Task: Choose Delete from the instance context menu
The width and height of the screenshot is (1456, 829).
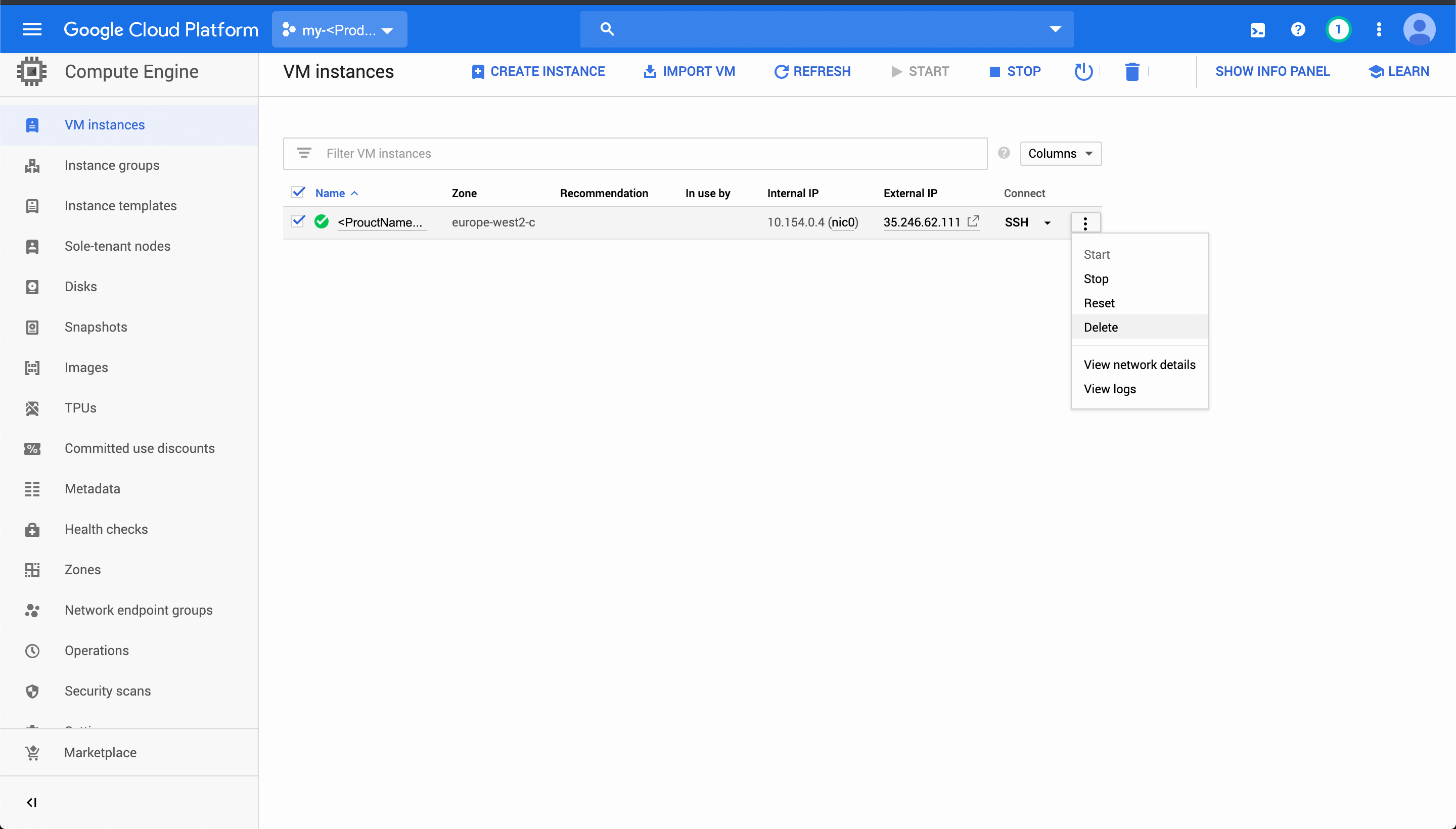Action: point(1100,327)
